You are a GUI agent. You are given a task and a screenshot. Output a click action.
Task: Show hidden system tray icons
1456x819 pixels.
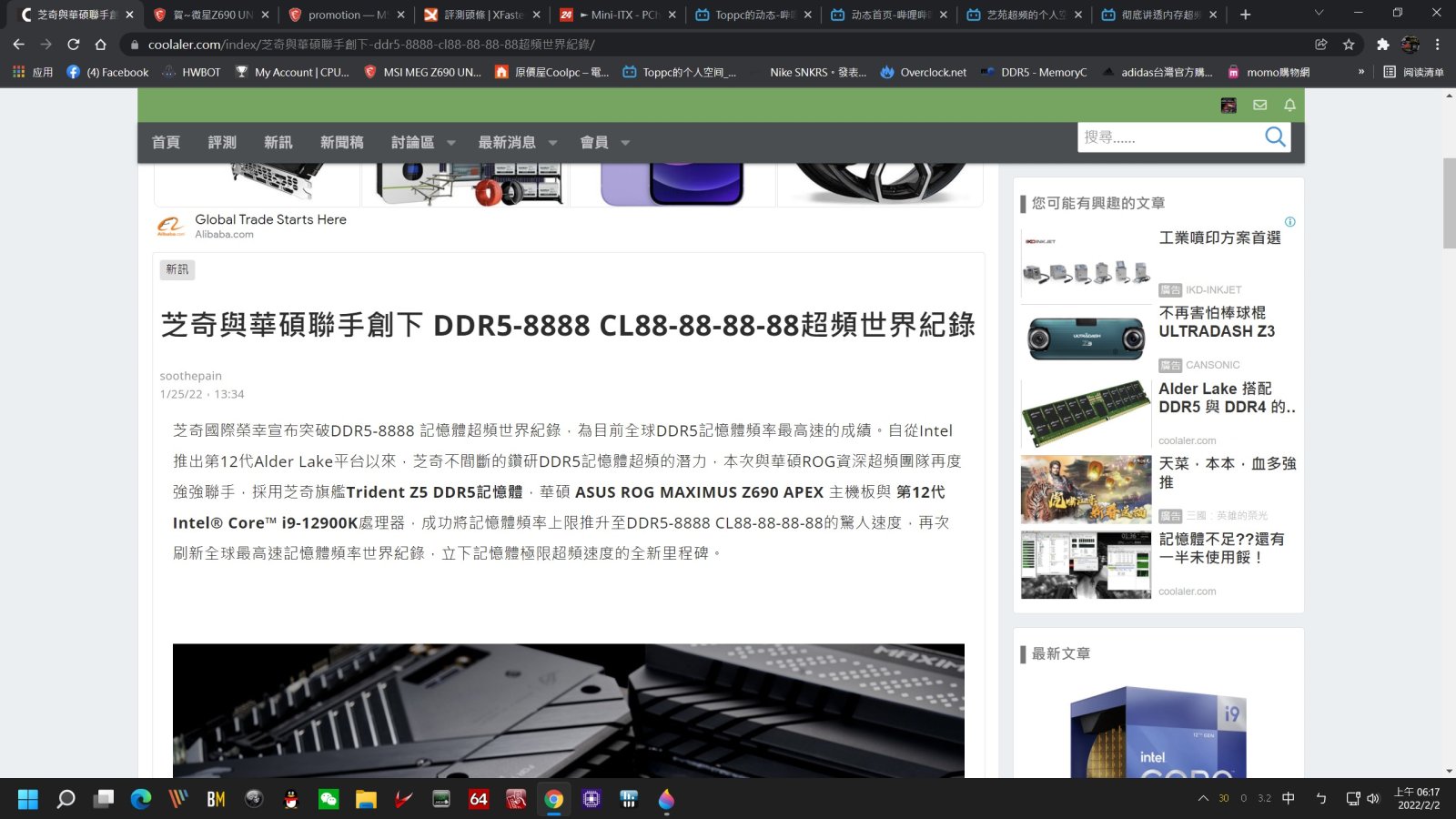[x=1203, y=798]
